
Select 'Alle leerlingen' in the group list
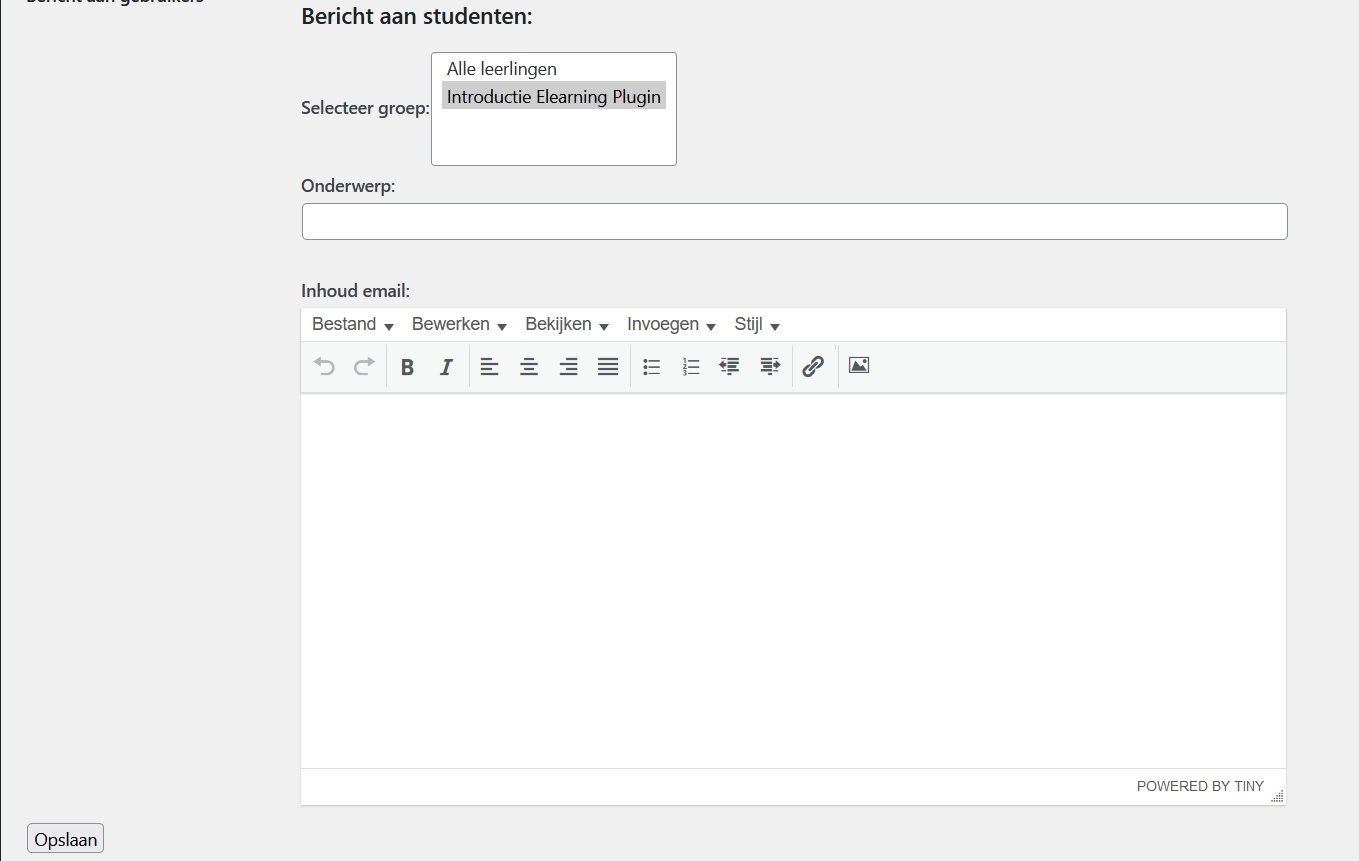[502, 69]
